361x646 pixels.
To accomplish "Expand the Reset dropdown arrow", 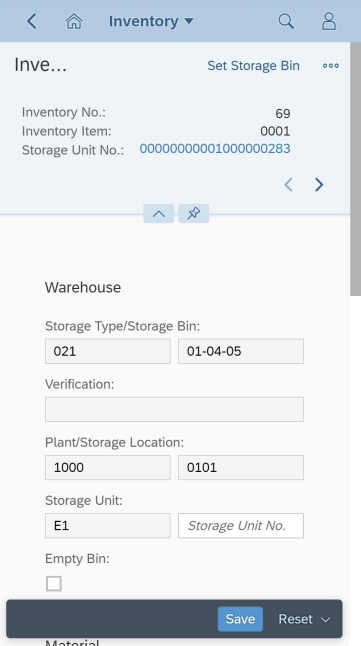I will (x=326, y=620).
